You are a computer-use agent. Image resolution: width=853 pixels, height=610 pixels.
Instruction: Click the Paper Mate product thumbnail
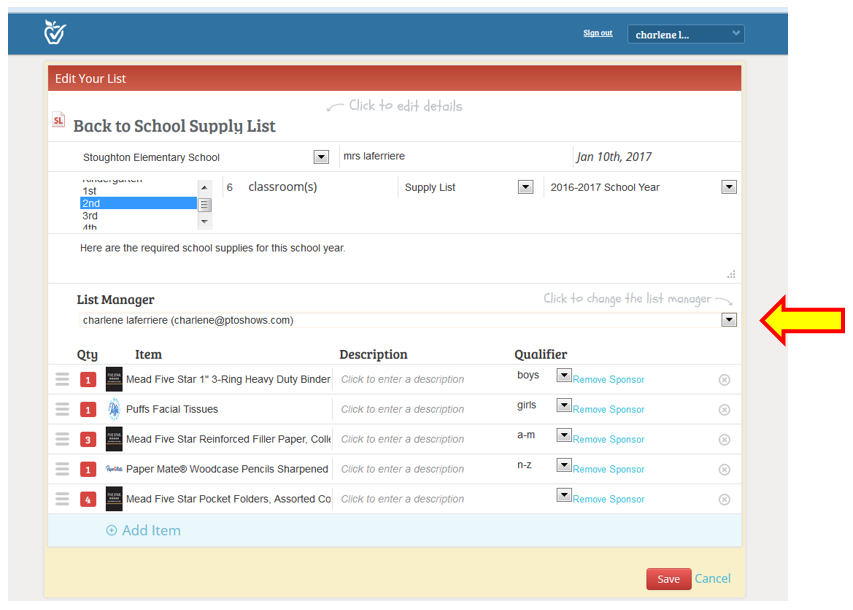pos(114,469)
